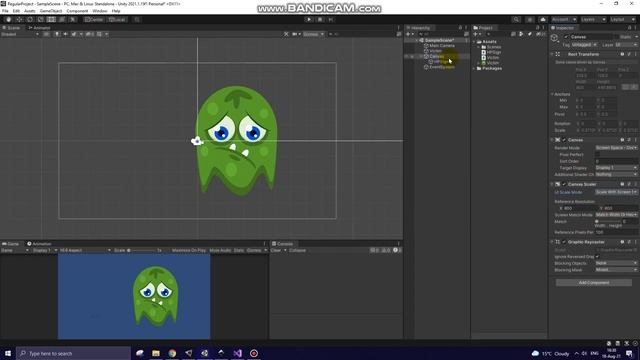Click the Pause button

tap(320, 20)
